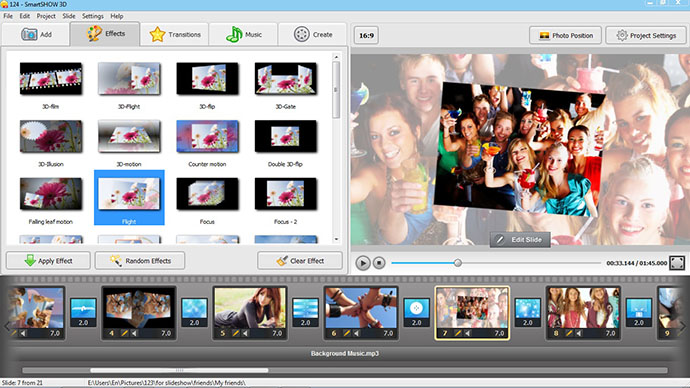The image size is (690, 388).
Task: Click the sound icon on slide 7
Action: (x=468, y=333)
